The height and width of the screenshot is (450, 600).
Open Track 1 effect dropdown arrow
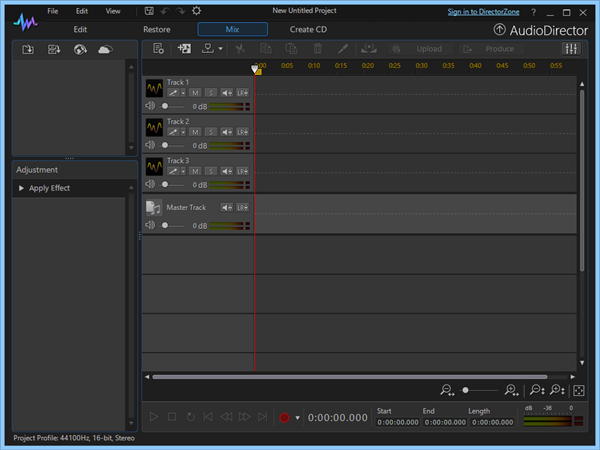(x=184, y=93)
